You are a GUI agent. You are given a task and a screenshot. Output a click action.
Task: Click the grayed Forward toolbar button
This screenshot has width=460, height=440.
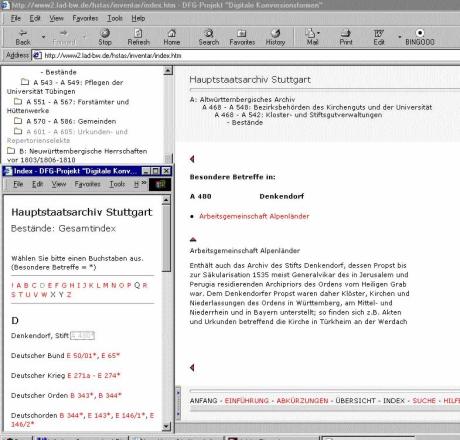[64, 37]
